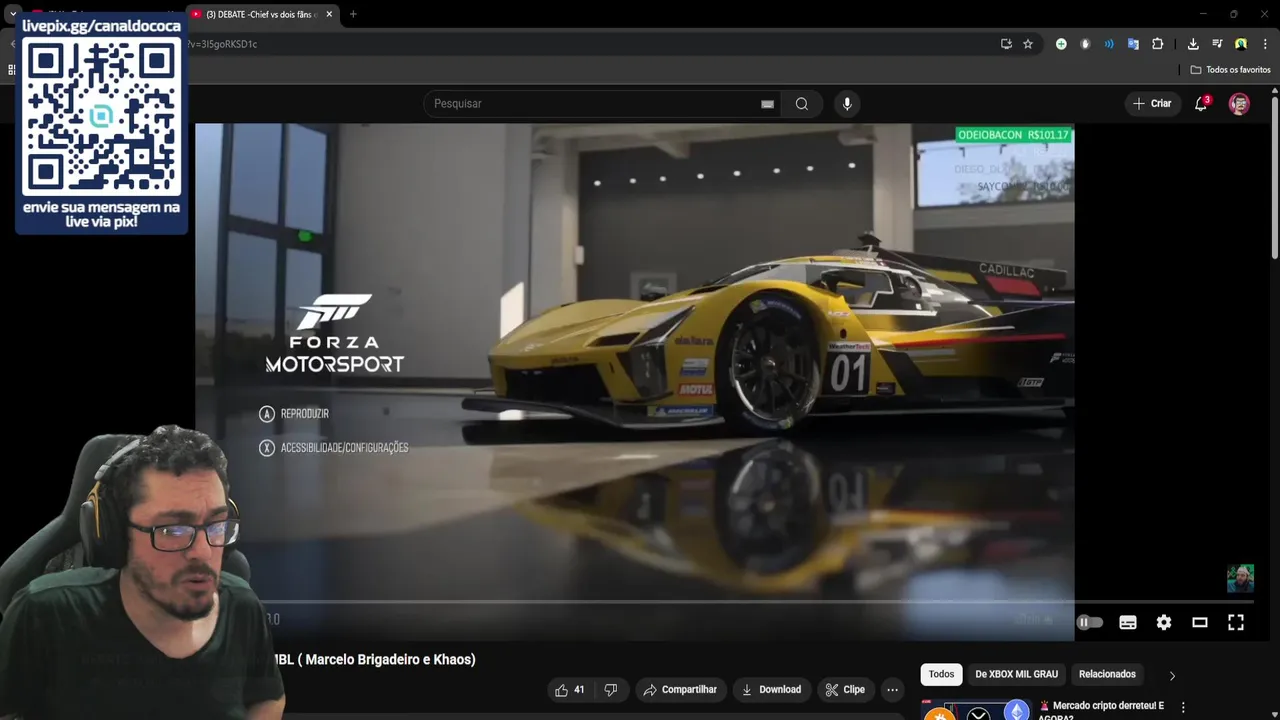Click the Clipe button

(845, 690)
